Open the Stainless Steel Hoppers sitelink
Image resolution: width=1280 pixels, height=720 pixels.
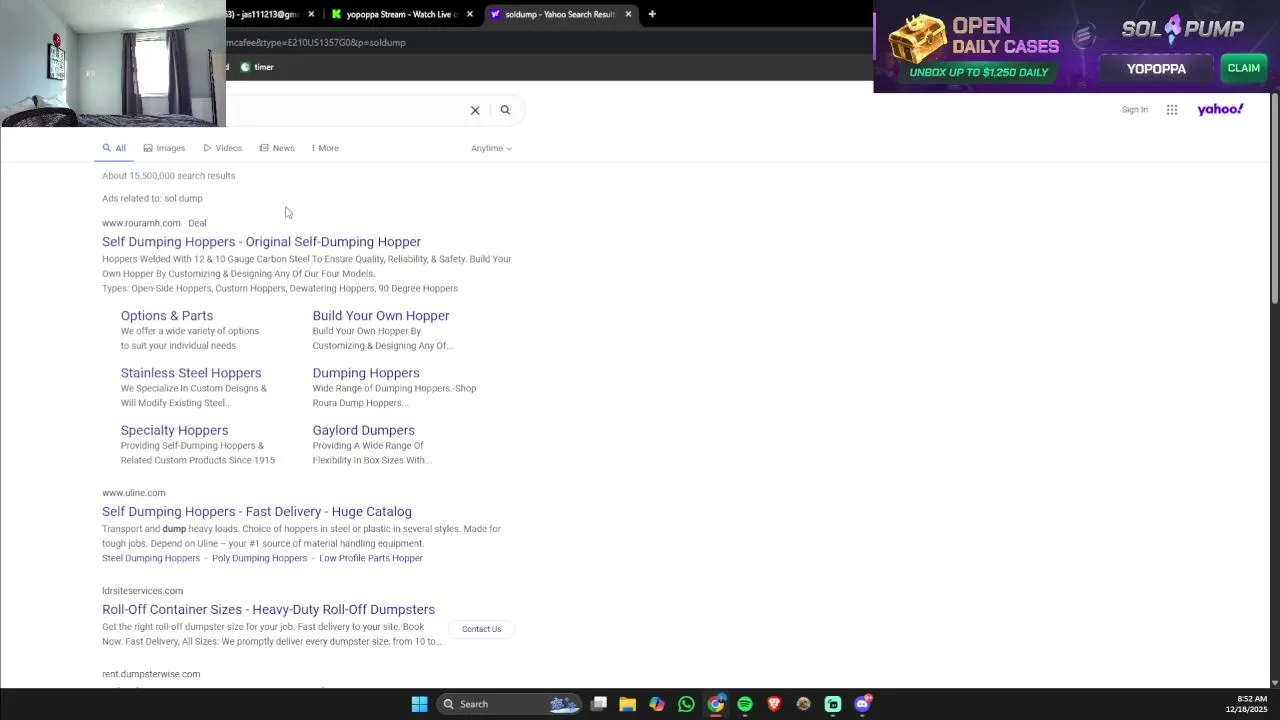(191, 373)
